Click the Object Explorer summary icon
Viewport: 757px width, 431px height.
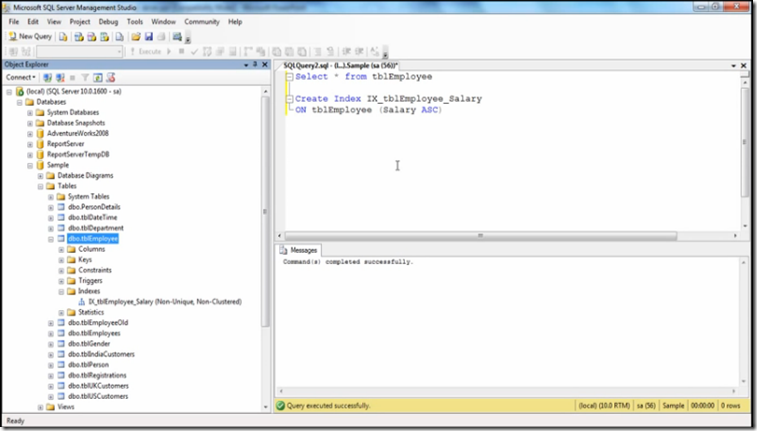[x=111, y=77]
